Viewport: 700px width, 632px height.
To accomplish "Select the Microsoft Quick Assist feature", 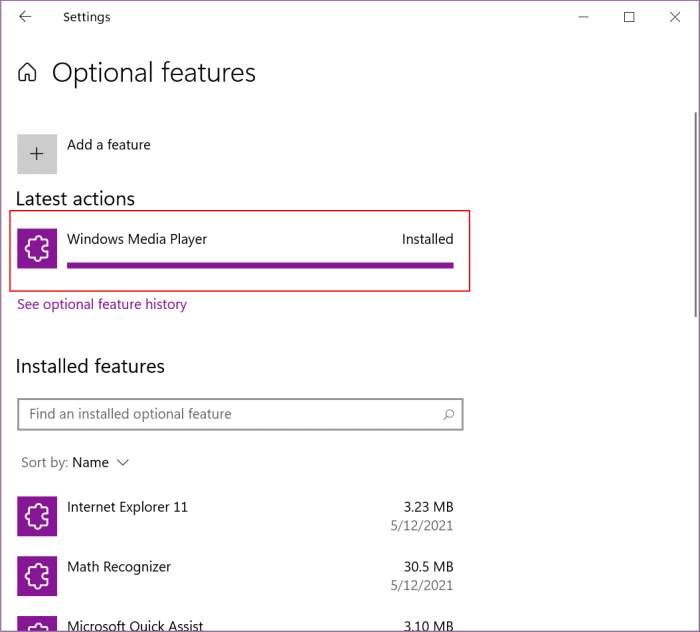I will (x=235, y=624).
